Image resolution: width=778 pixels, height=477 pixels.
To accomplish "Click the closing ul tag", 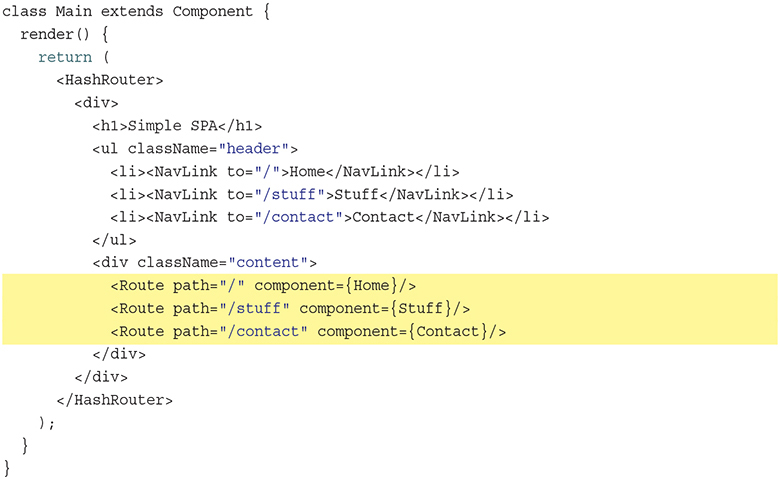I will 114,240.
